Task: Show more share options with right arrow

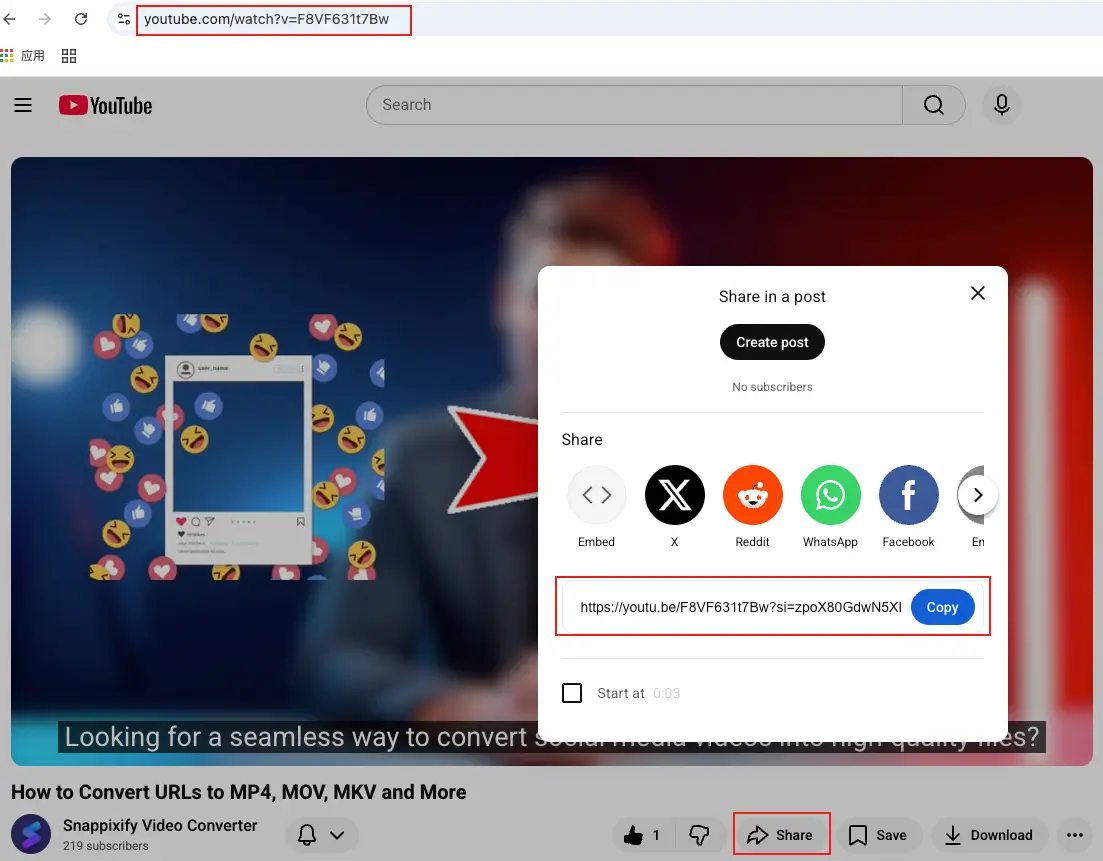Action: [x=978, y=495]
